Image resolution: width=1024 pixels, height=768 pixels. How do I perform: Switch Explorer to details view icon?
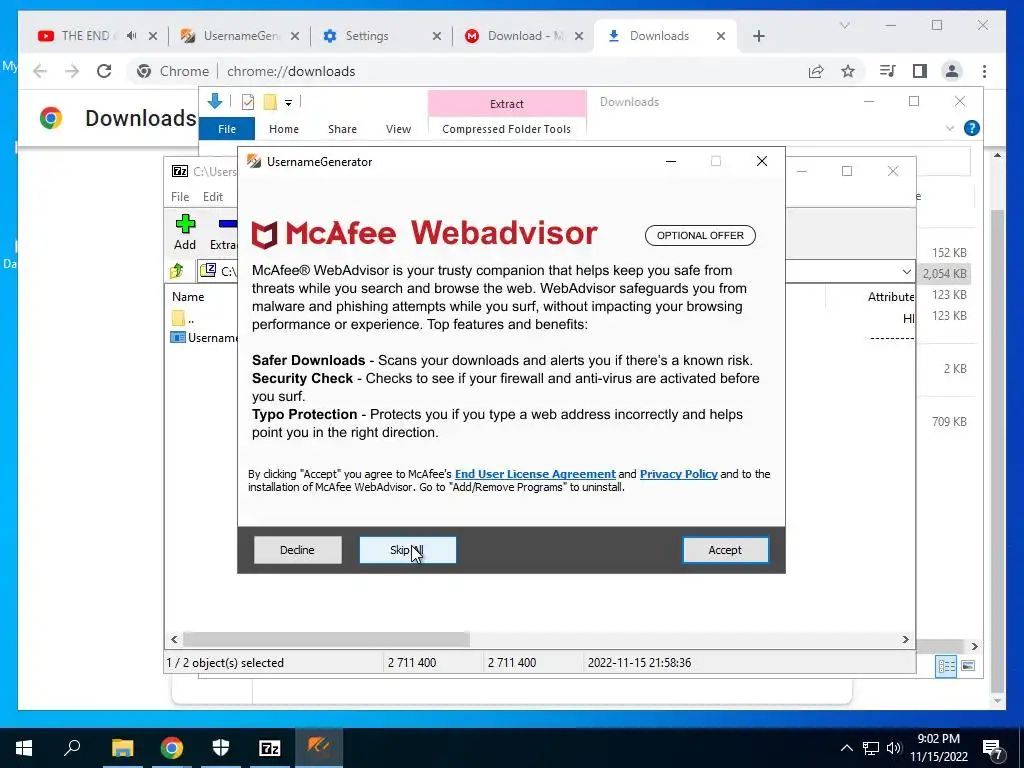(x=946, y=665)
